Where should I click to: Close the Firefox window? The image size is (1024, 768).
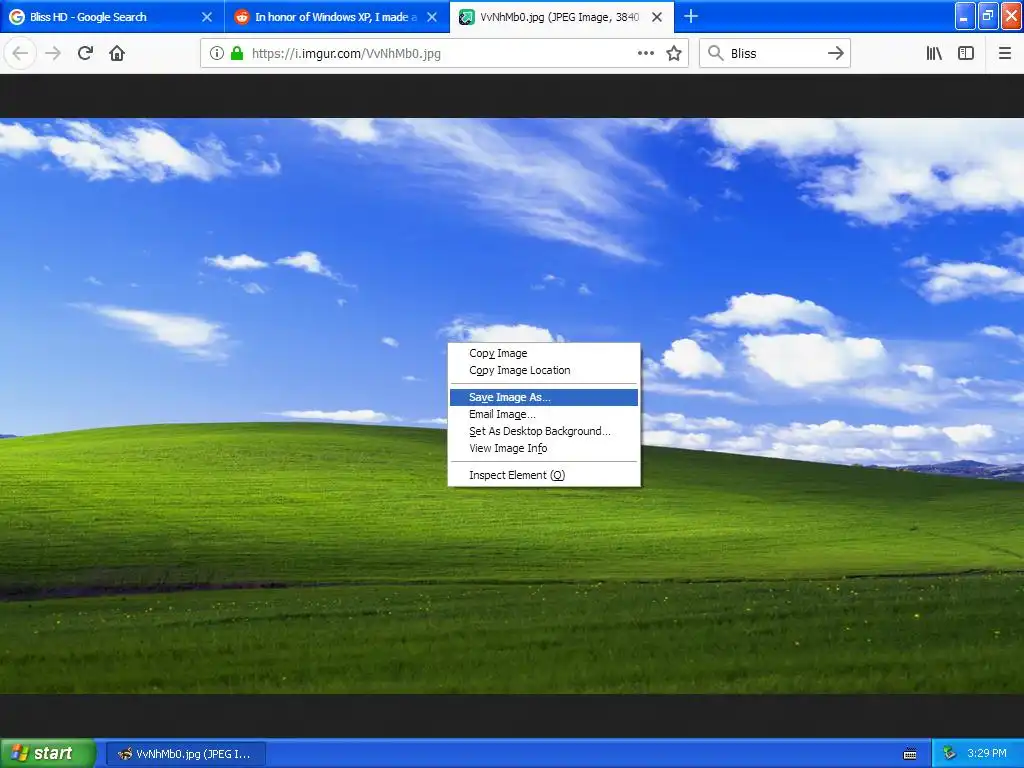pyautogui.click(x=1012, y=16)
